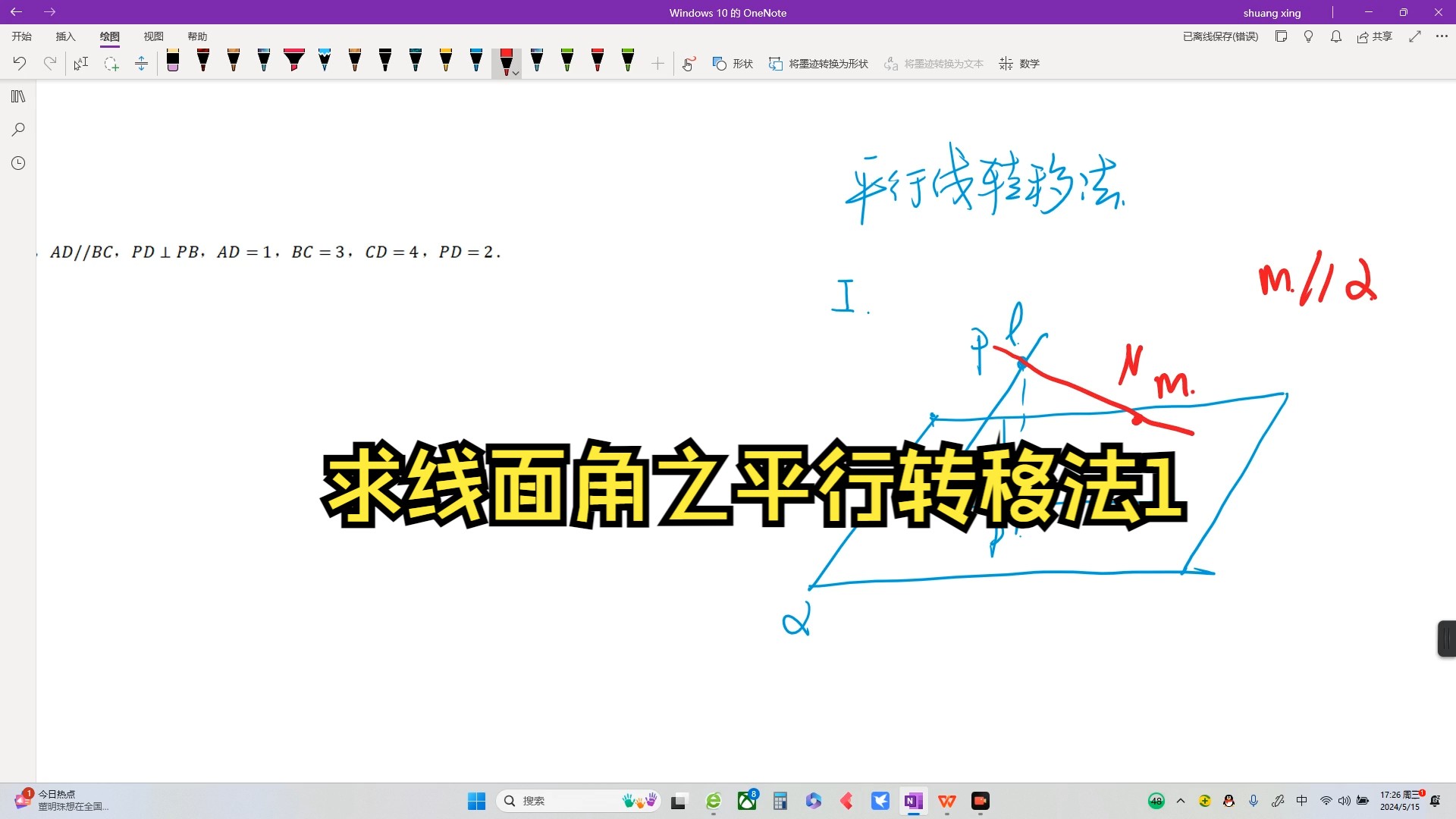
Task: Expand the 形状 (Shapes) gallery
Action: (x=732, y=64)
